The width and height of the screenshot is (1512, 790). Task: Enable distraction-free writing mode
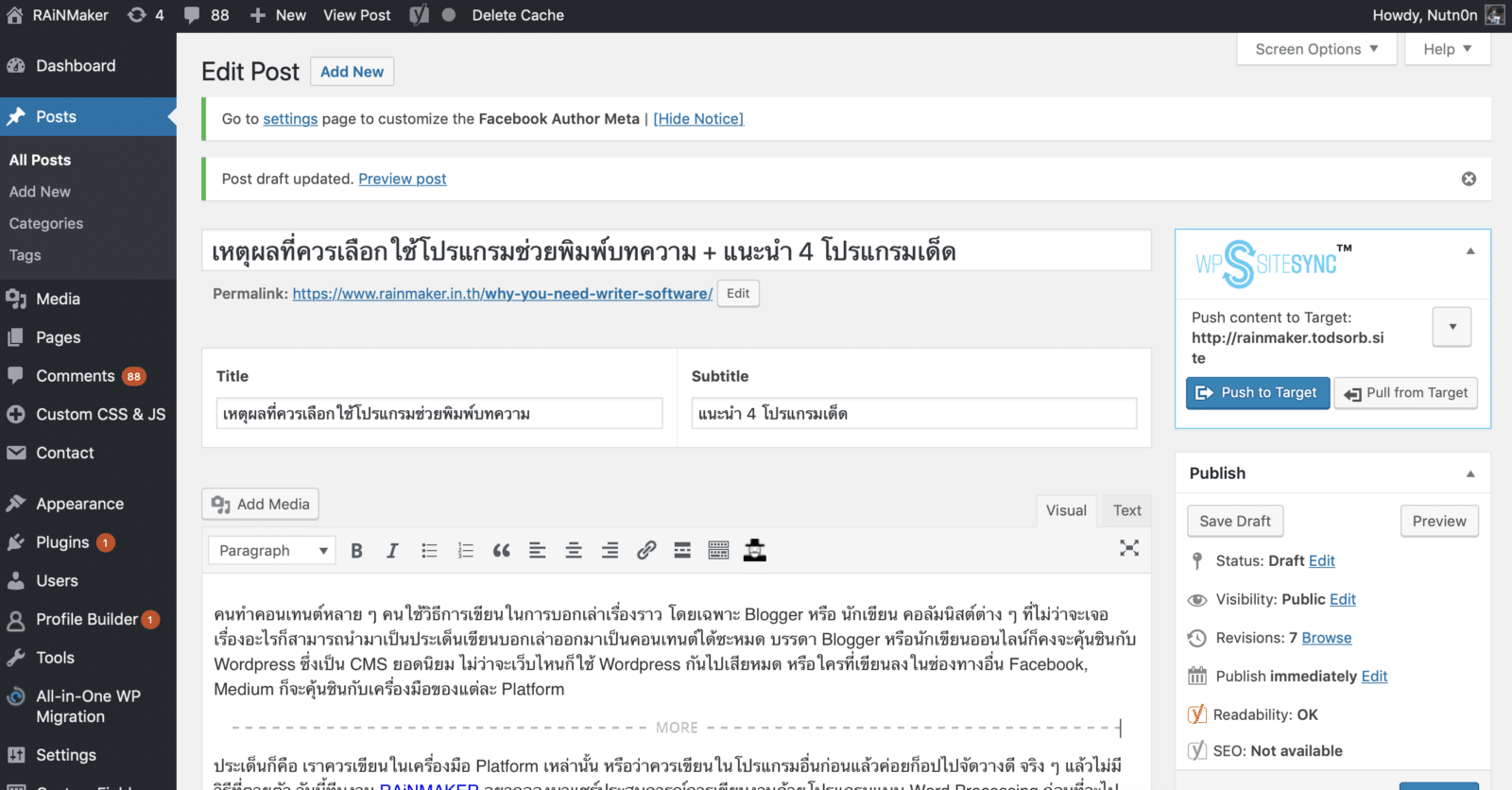(1129, 548)
